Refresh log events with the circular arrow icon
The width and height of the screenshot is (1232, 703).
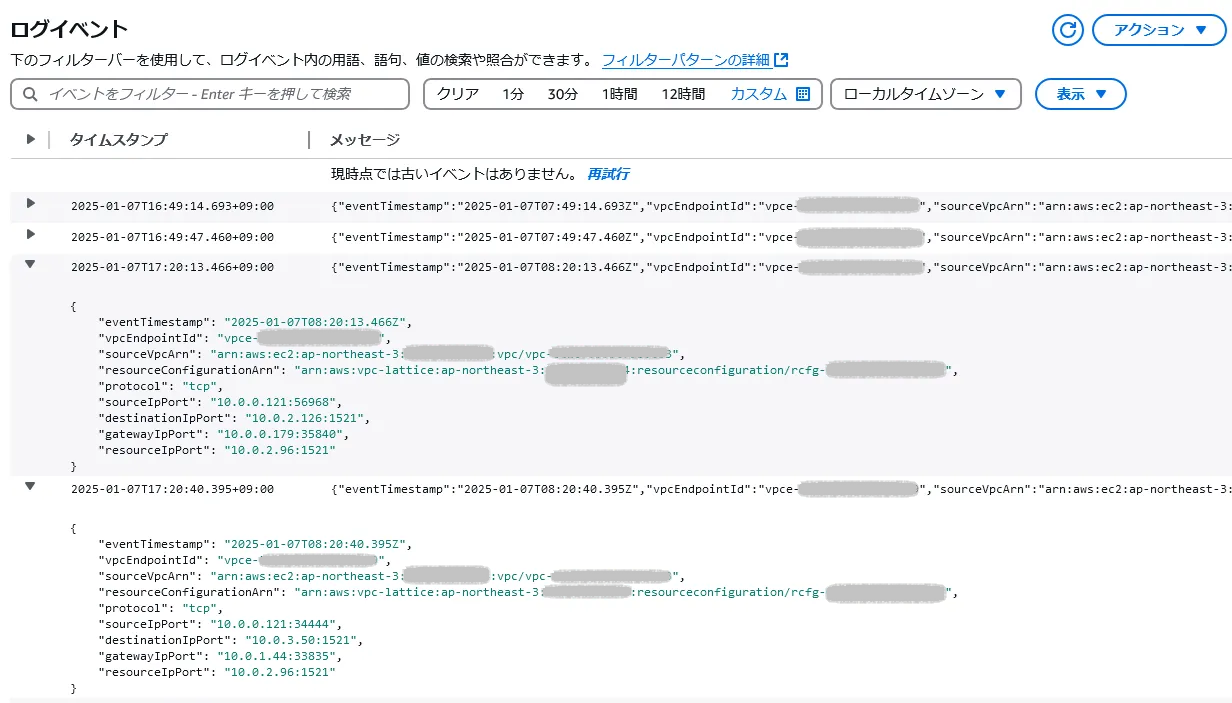pos(1068,30)
